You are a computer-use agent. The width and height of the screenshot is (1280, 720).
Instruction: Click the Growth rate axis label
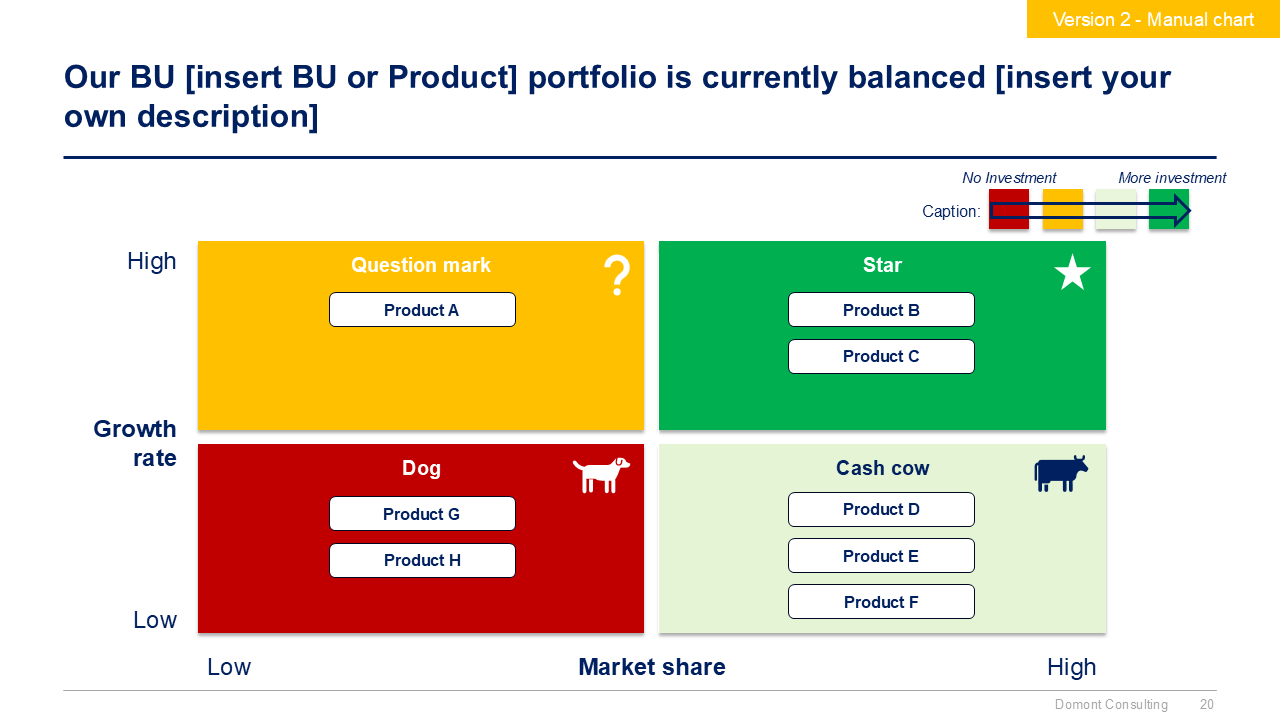click(135, 443)
